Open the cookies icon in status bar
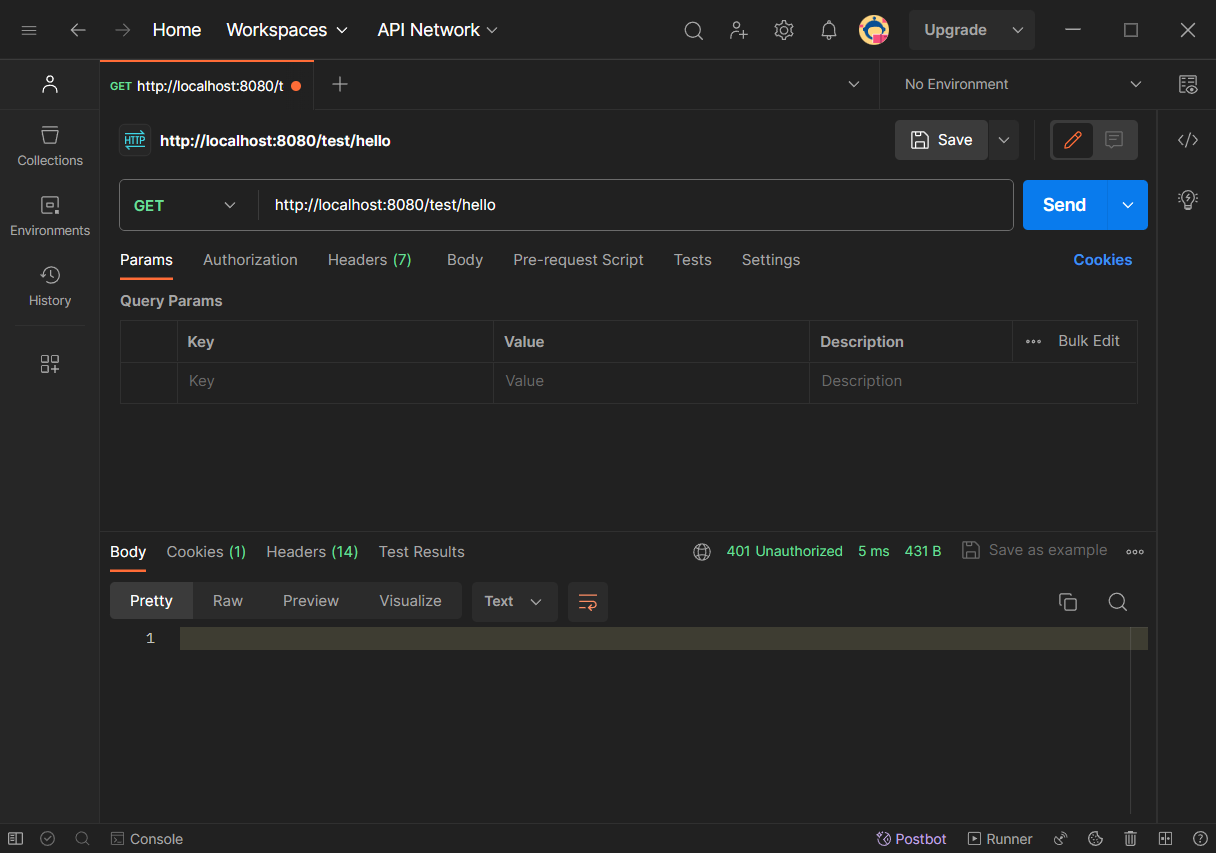 [x=1095, y=839]
